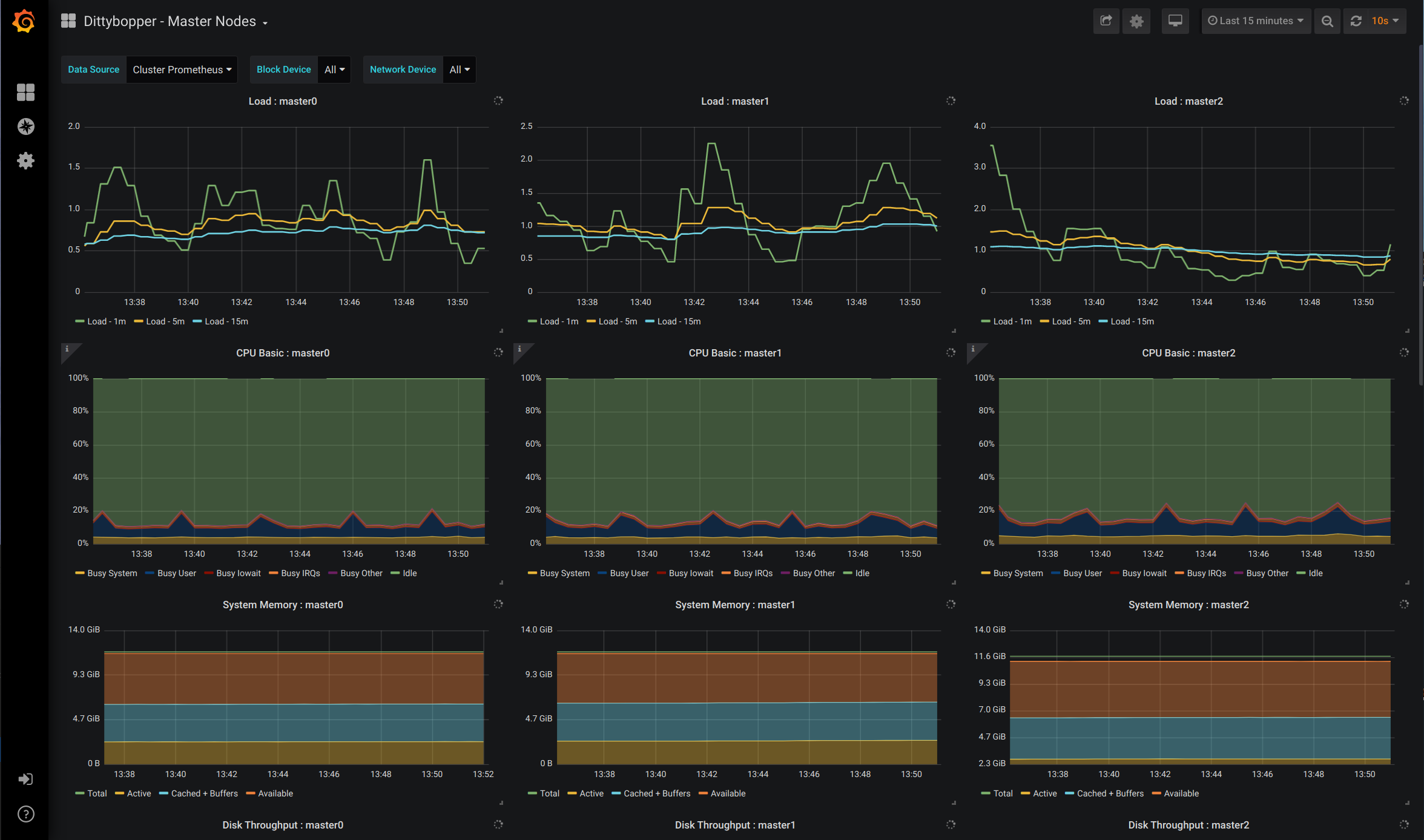Click the resize handle of CPU Basic : master2 panel
This screenshot has height=840, width=1424.
tap(1407, 583)
